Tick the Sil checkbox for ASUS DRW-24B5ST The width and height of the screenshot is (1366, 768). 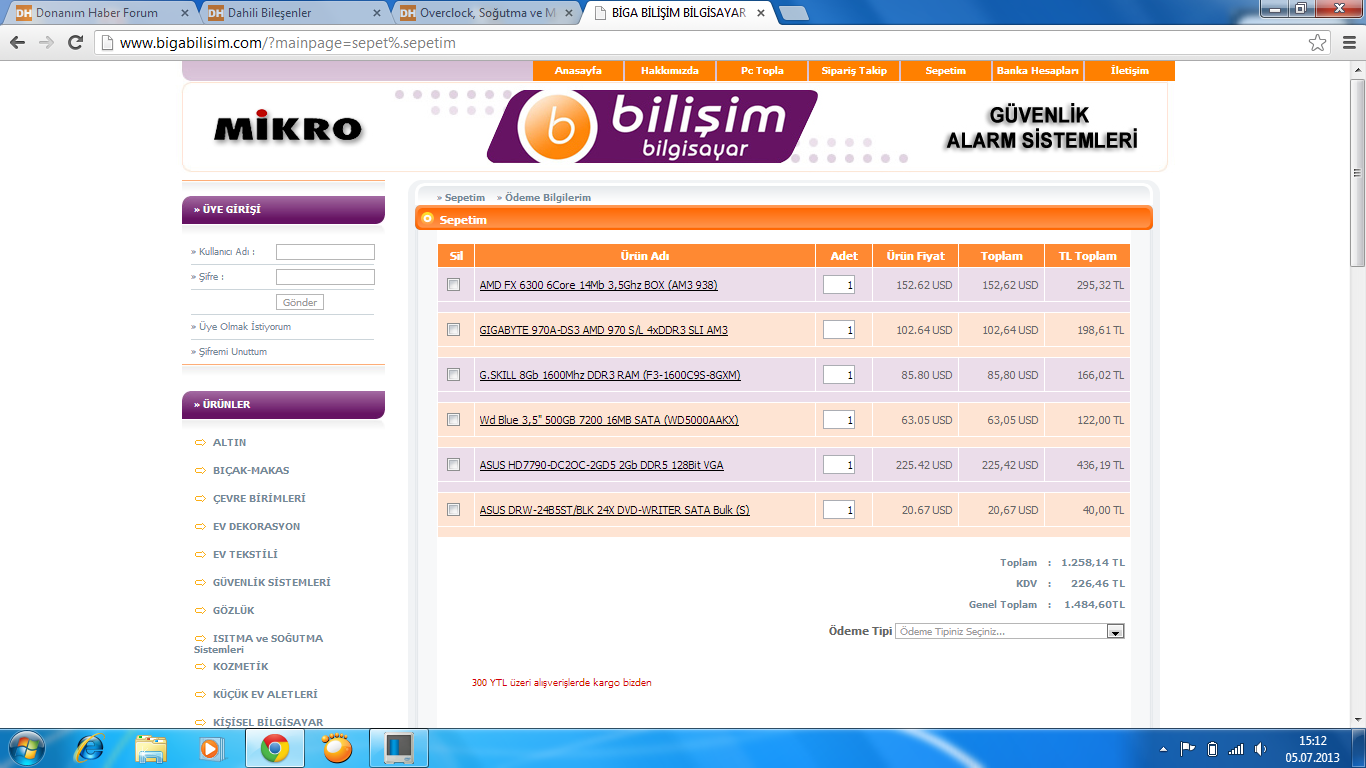(453, 509)
